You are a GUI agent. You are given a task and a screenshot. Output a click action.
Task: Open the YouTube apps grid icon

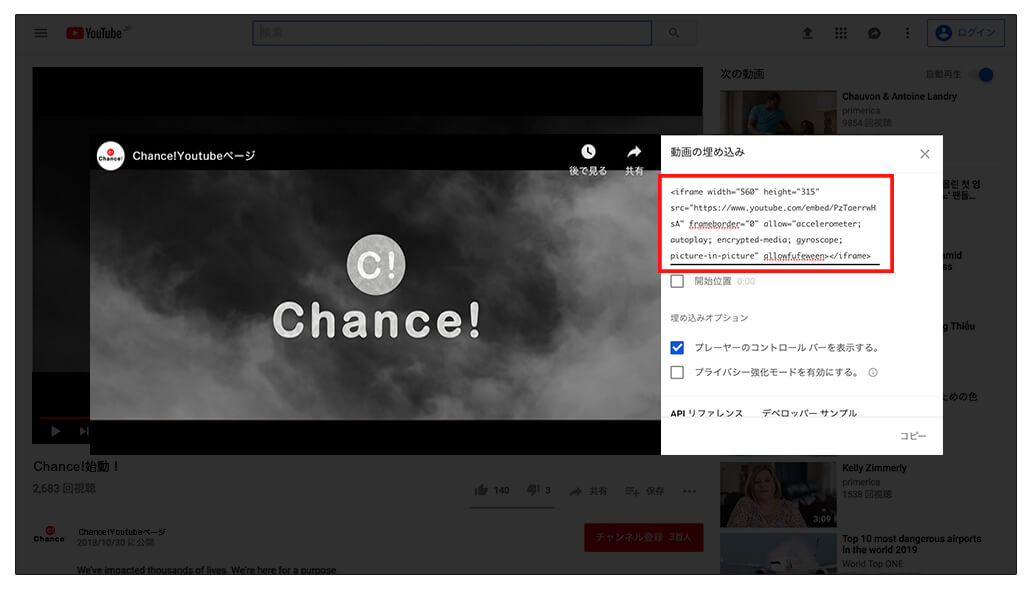pos(841,33)
